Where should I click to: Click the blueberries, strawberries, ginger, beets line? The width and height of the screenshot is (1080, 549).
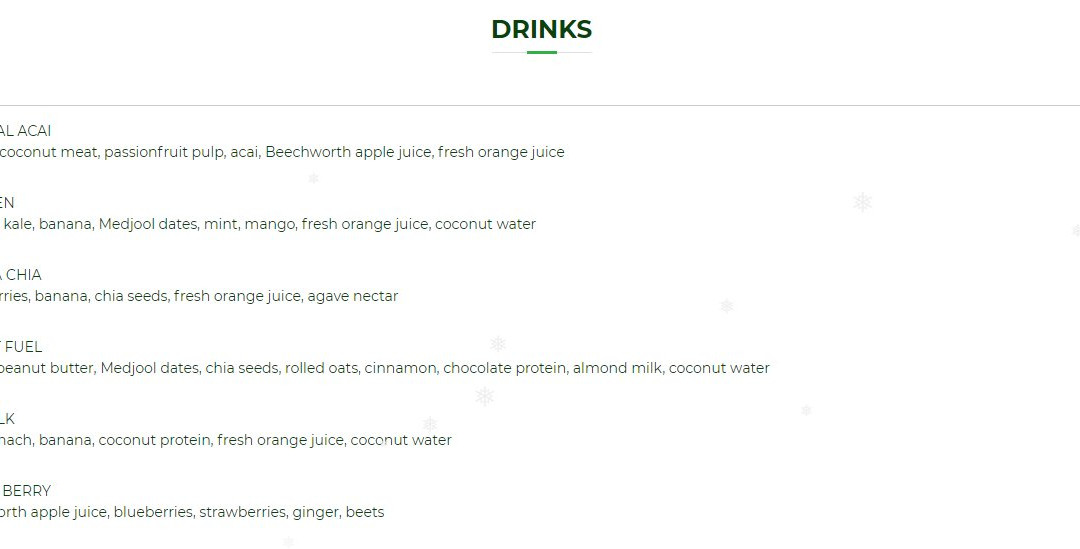click(x=192, y=512)
